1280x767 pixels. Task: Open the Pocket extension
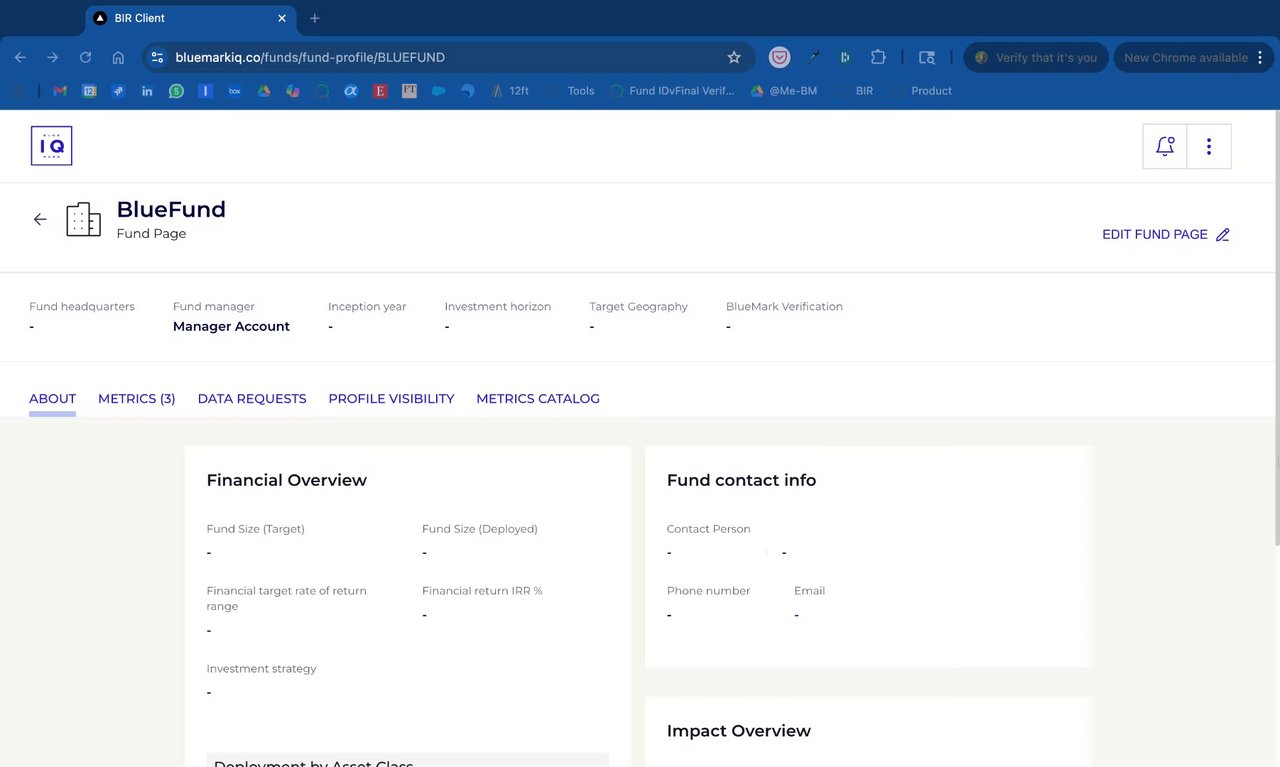tap(779, 57)
